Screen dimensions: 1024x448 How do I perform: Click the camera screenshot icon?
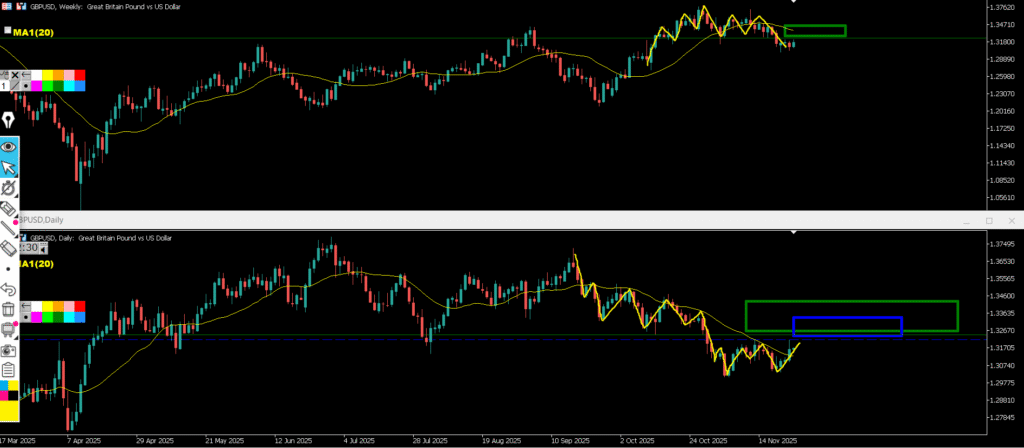point(9,351)
